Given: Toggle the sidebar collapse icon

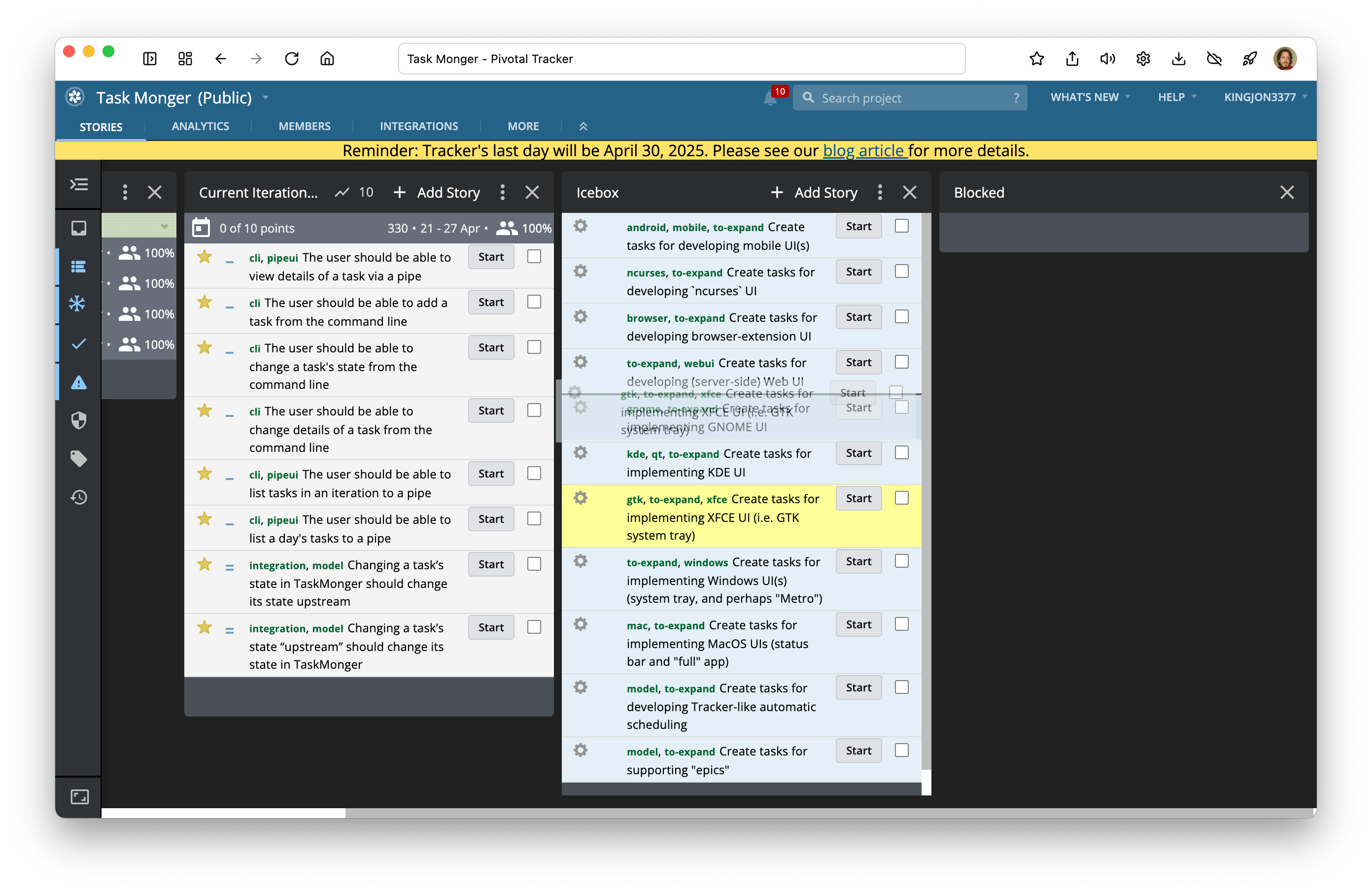Looking at the screenshot, I should (78, 184).
